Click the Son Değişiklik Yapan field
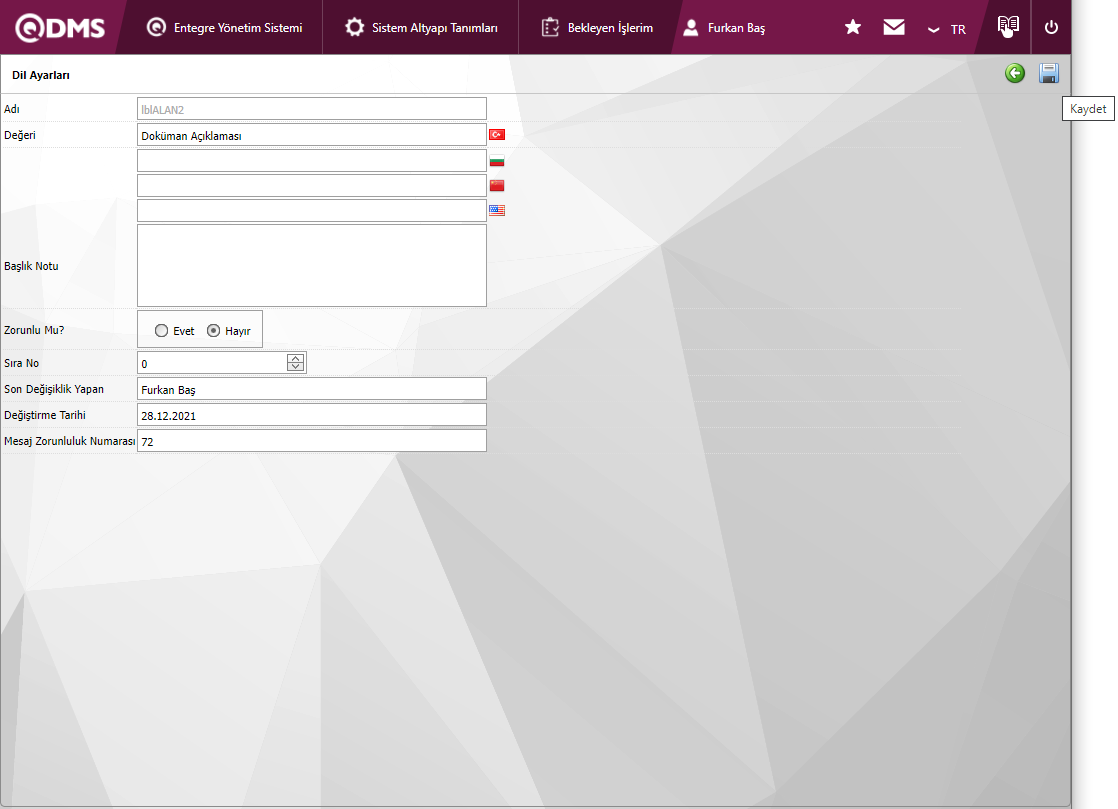This screenshot has height=809, width=1118. click(312, 388)
